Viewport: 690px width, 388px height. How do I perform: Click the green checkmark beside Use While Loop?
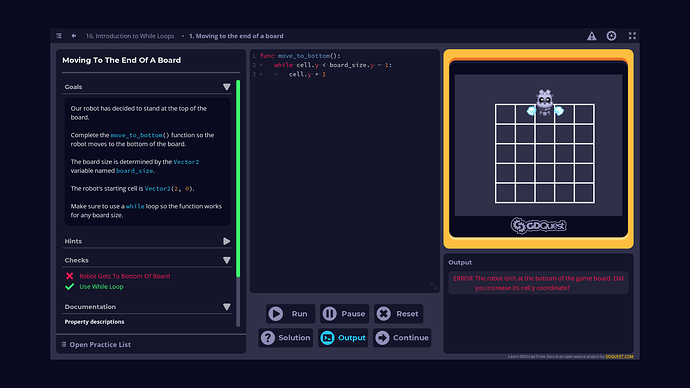69,287
